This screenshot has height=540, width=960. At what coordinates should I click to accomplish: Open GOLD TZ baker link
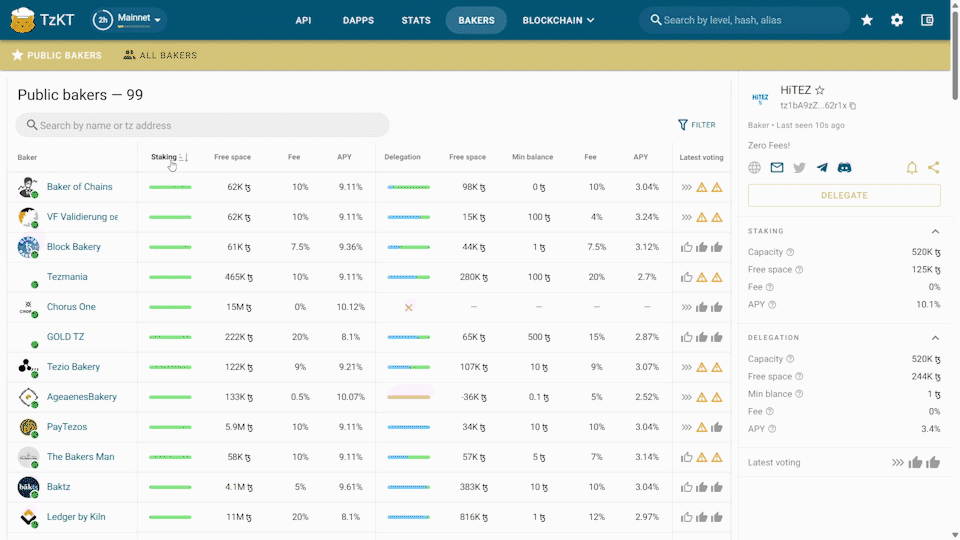coord(66,337)
